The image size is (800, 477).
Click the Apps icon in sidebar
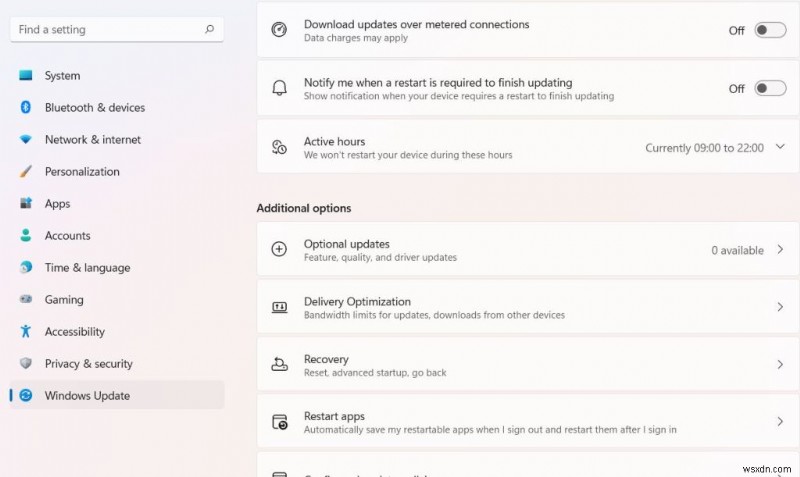26,203
